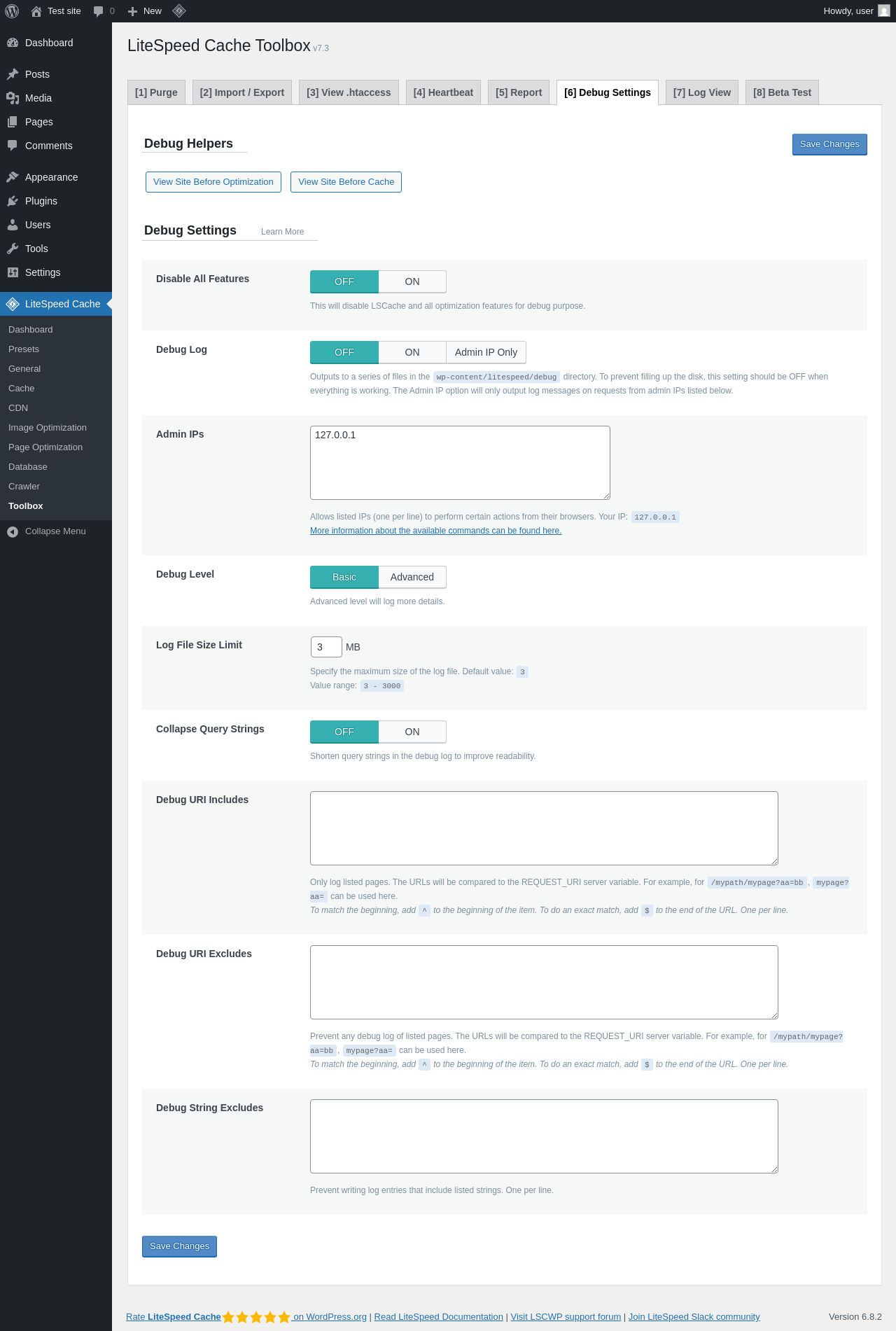Click the WordPress logo icon
The height and width of the screenshot is (1331, 896).
12,11
